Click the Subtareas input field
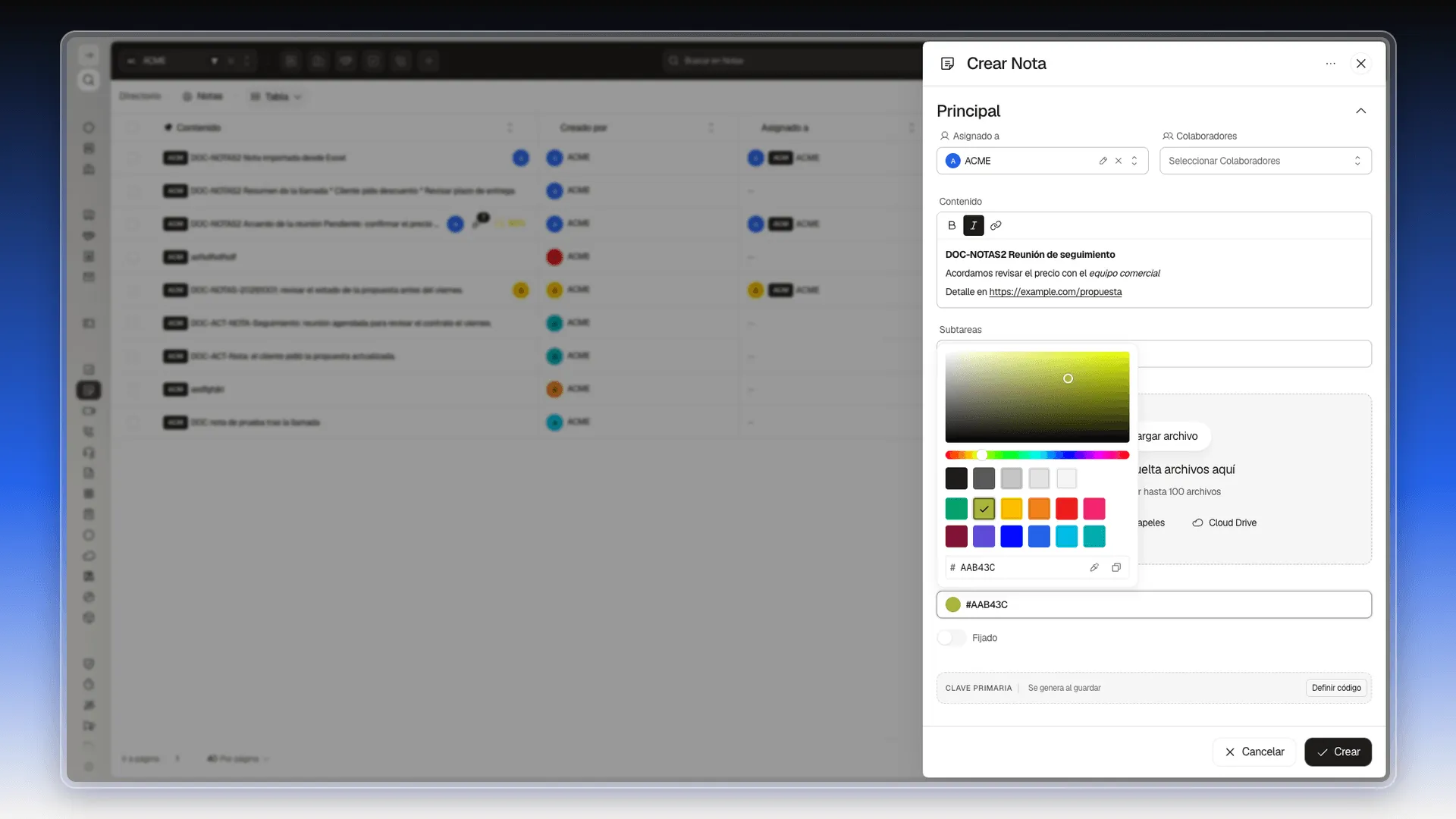This screenshot has height=819, width=1456. coord(1153,353)
